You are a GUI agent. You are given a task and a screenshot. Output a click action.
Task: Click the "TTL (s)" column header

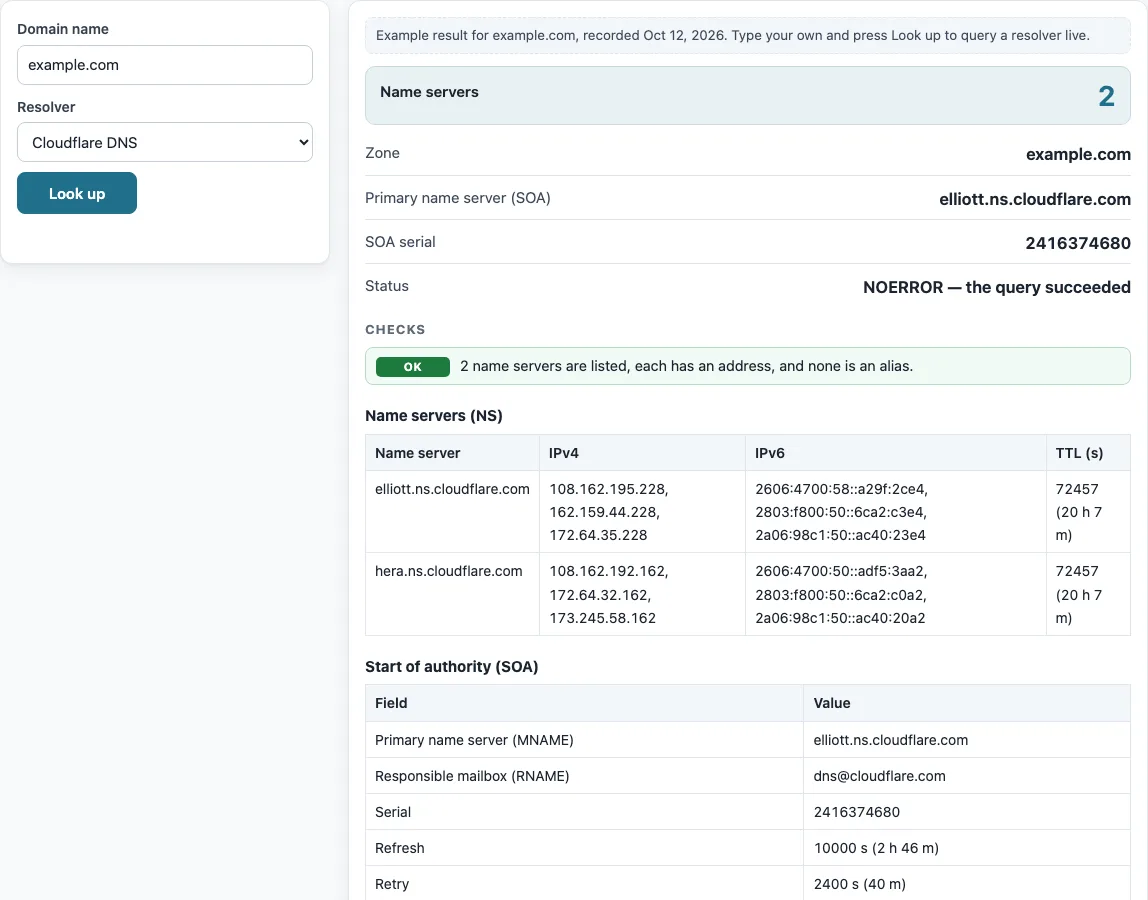click(1079, 453)
